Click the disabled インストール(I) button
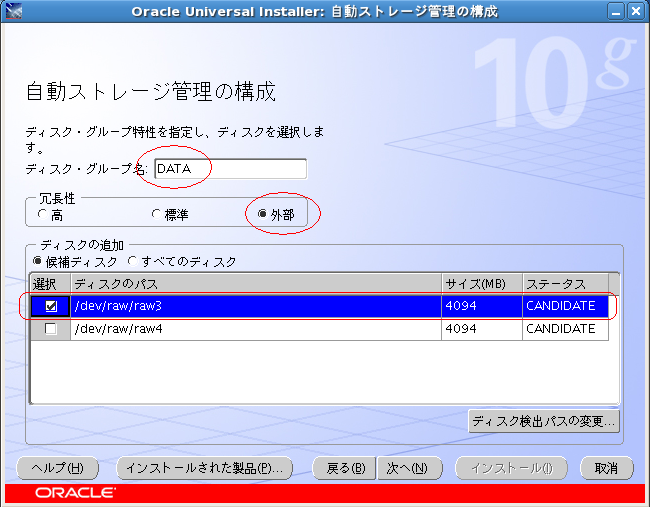Image resolution: width=650 pixels, height=507 pixels. (x=511, y=468)
